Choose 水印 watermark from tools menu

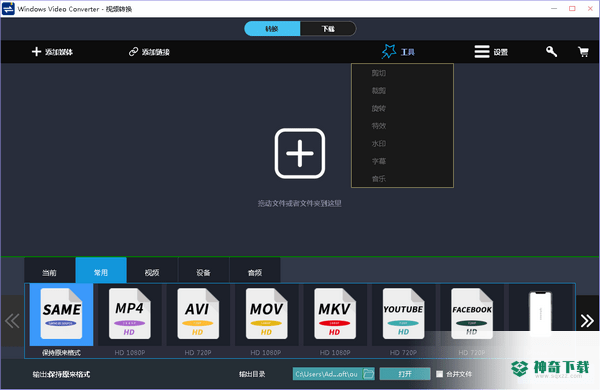[x=379, y=144]
